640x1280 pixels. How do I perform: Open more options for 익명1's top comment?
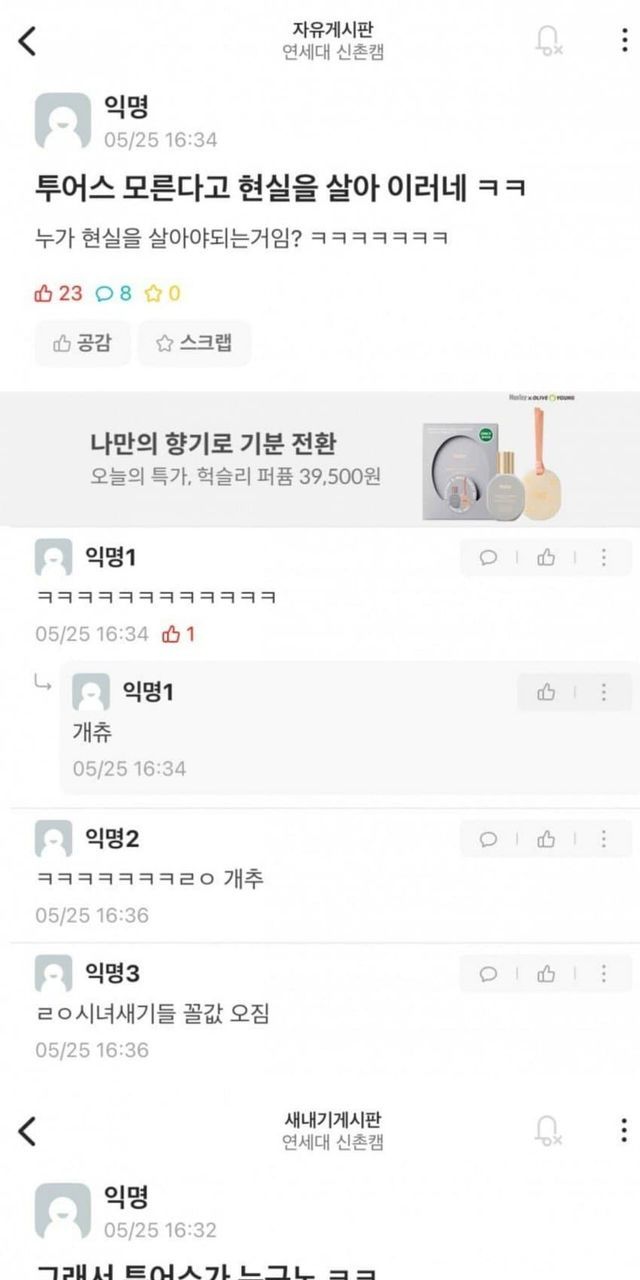[x=604, y=558]
